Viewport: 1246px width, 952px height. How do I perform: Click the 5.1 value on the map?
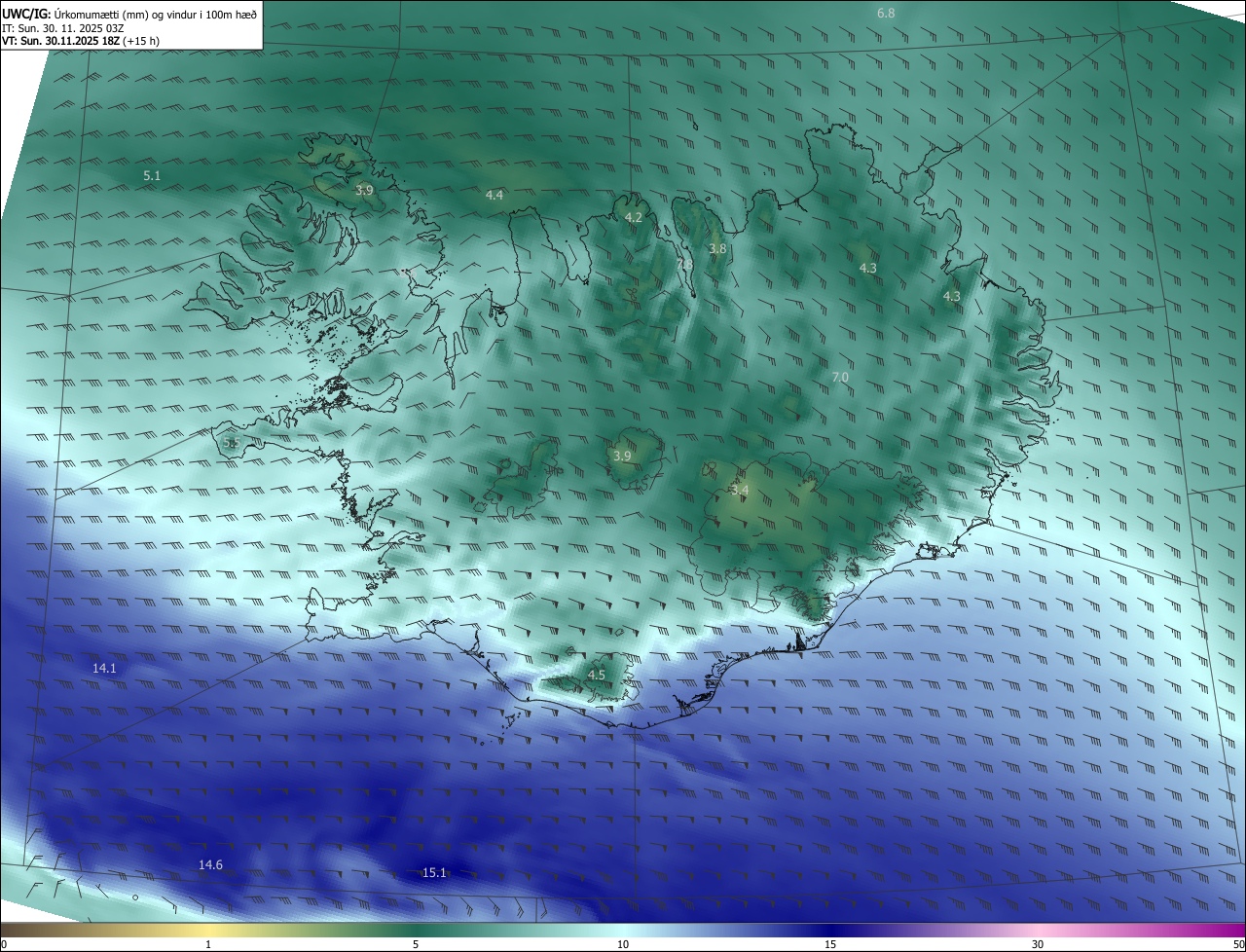[x=152, y=176]
